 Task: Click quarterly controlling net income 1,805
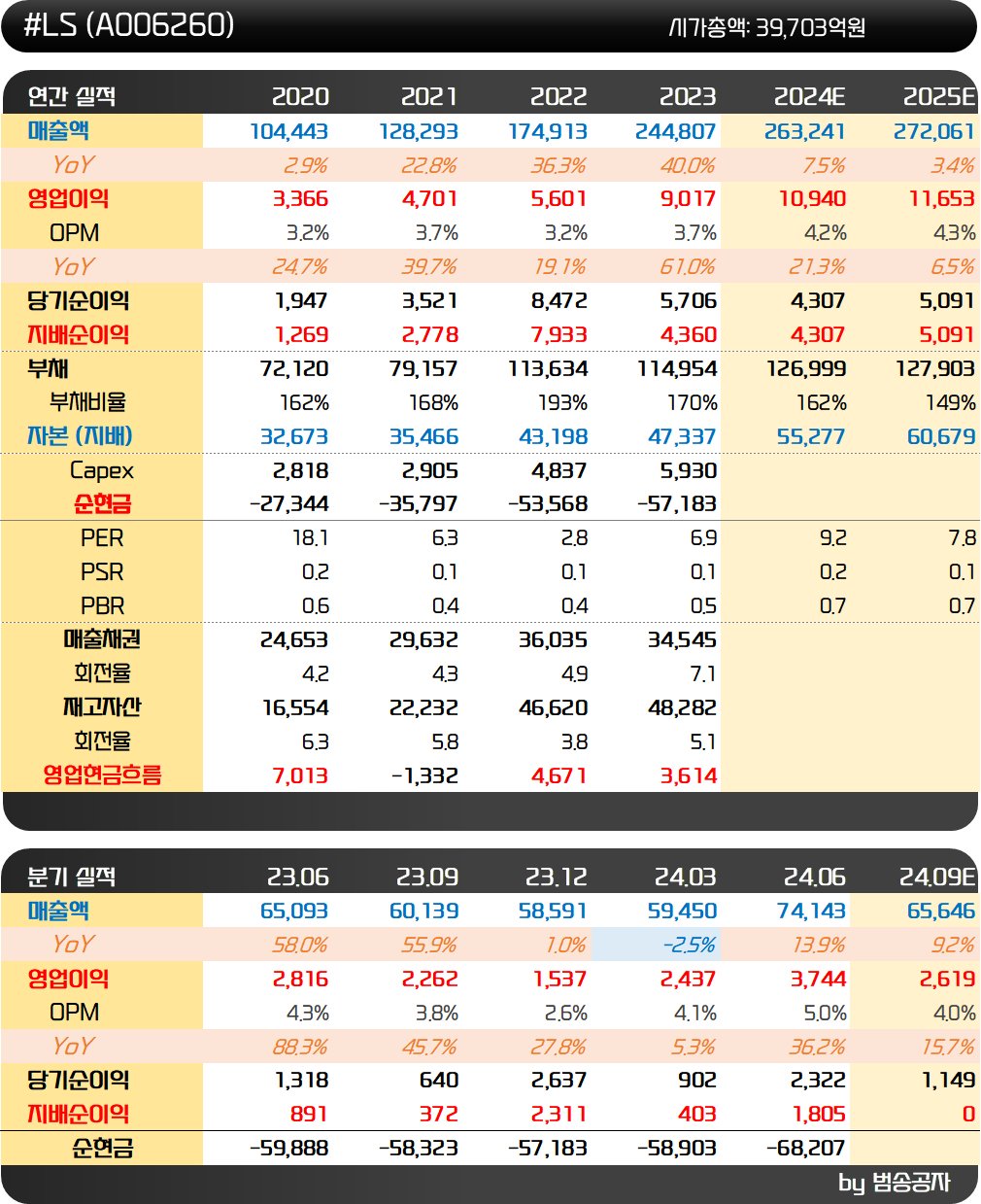[819, 1115]
